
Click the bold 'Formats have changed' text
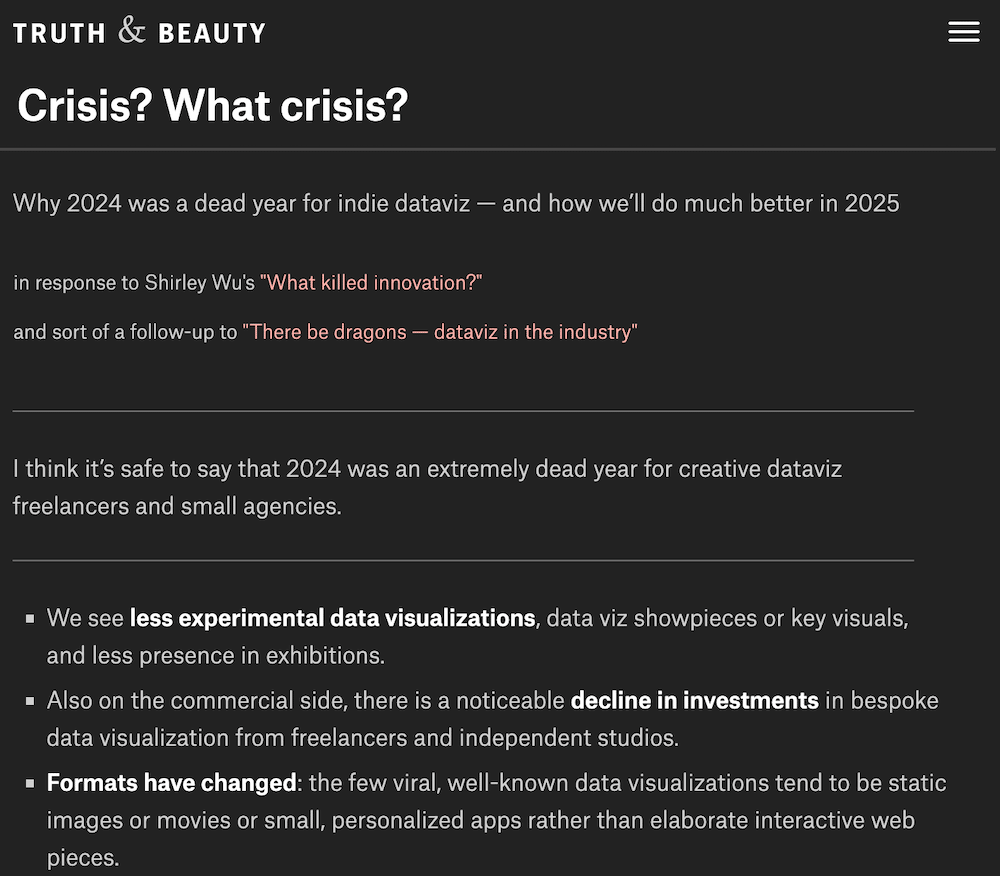pyautogui.click(x=172, y=782)
